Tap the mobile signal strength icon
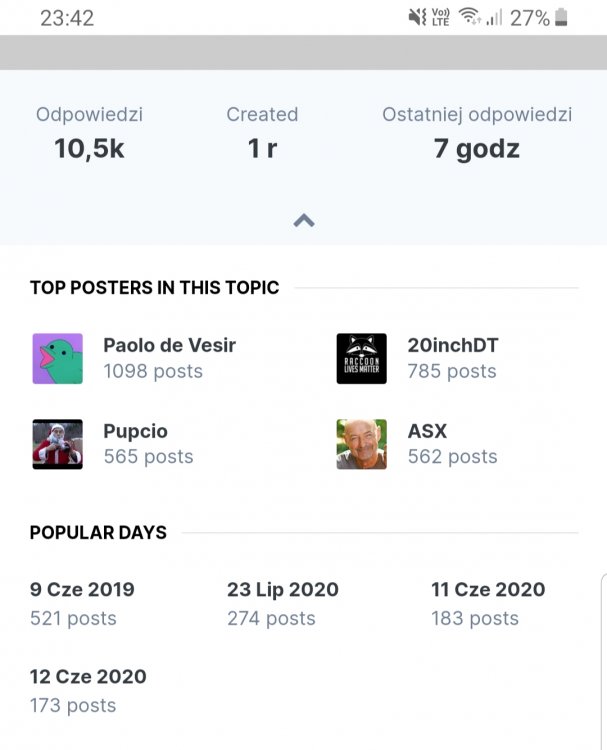The width and height of the screenshot is (607, 750). (494, 18)
